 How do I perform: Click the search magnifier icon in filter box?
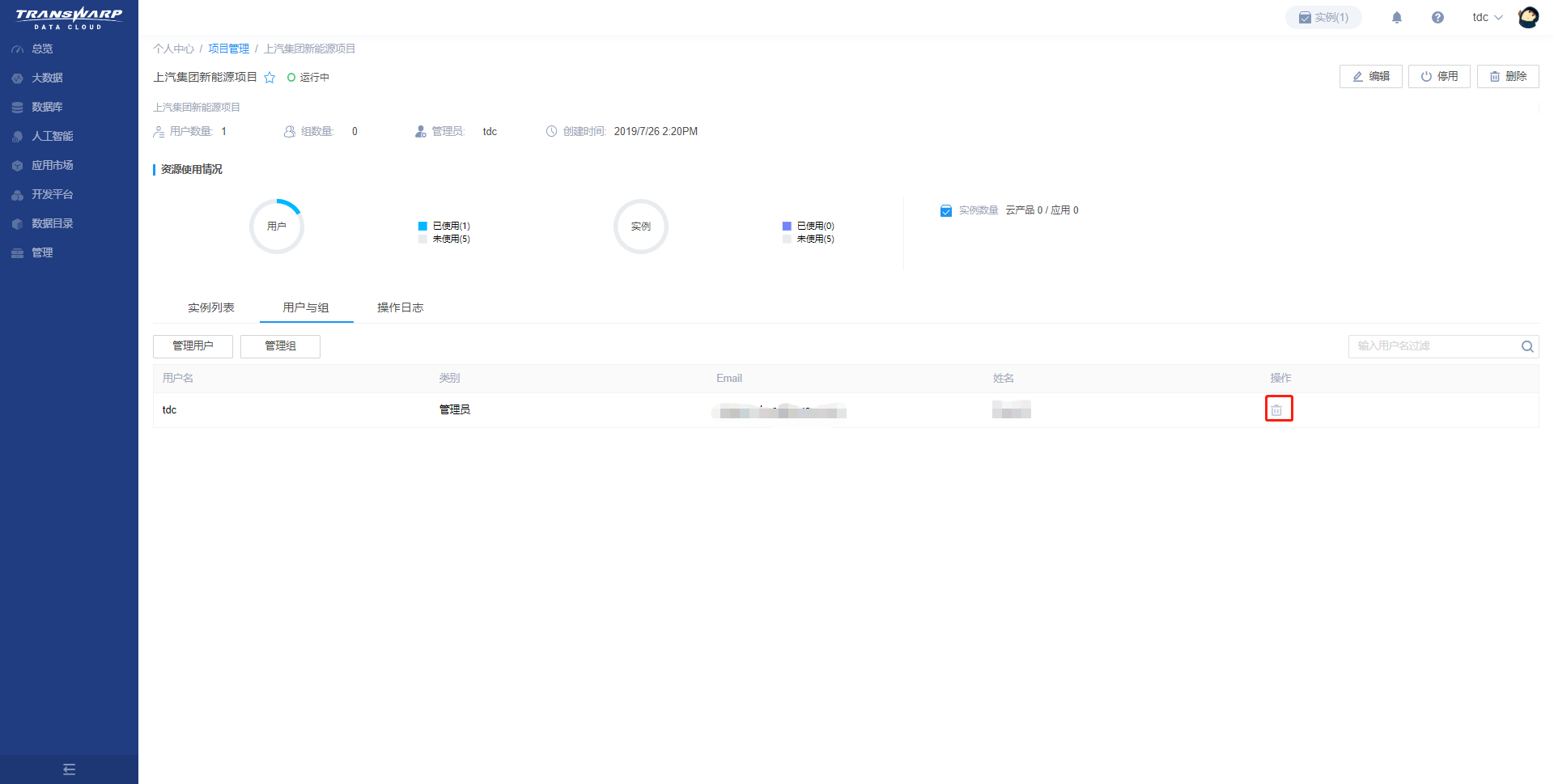(x=1527, y=346)
